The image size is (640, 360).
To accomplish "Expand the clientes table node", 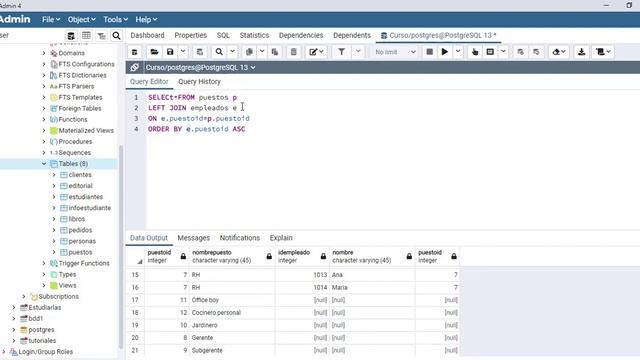I will [x=54, y=175].
